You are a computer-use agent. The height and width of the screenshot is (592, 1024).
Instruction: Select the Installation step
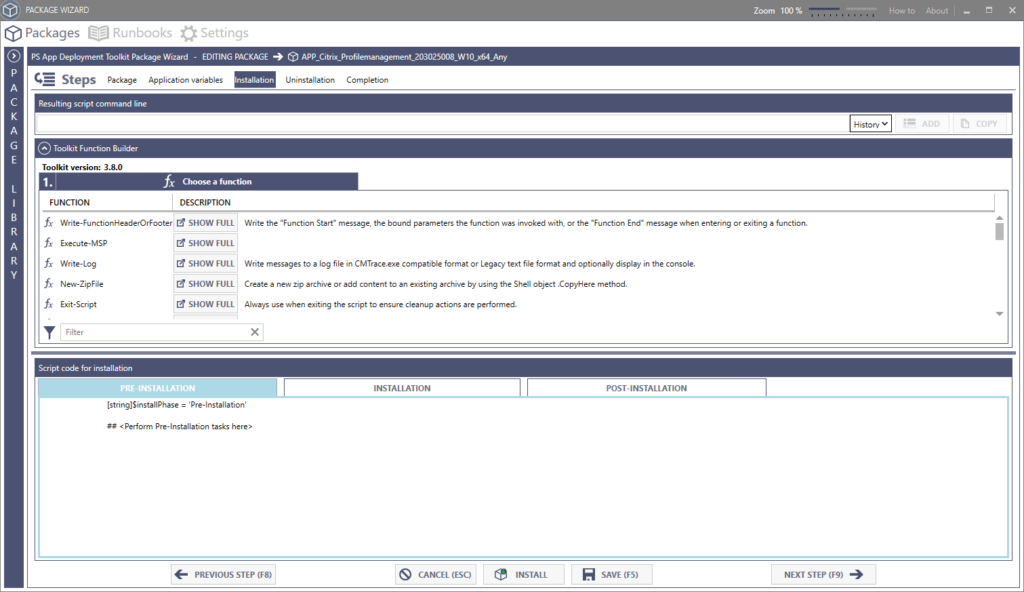click(x=255, y=80)
